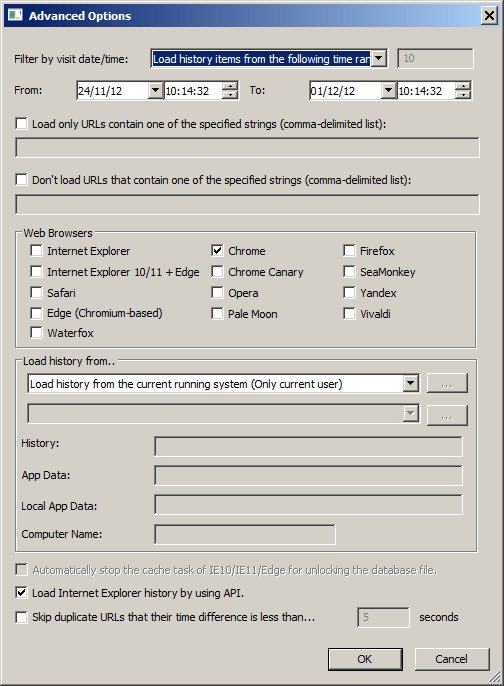Decrease From time with down spinner
Viewport: 504px width, 686px height.
(230, 95)
